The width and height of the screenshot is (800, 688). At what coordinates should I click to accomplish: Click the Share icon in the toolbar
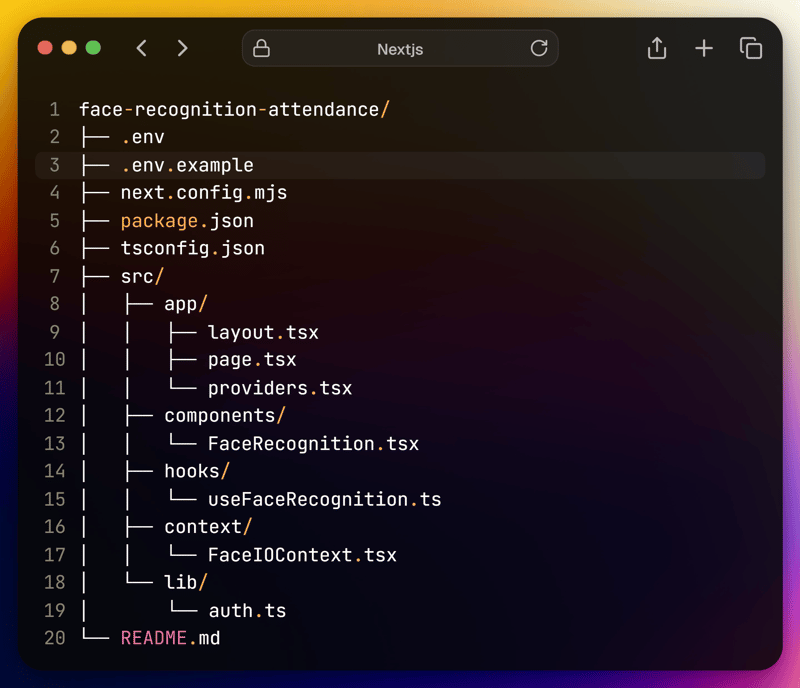(657, 48)
